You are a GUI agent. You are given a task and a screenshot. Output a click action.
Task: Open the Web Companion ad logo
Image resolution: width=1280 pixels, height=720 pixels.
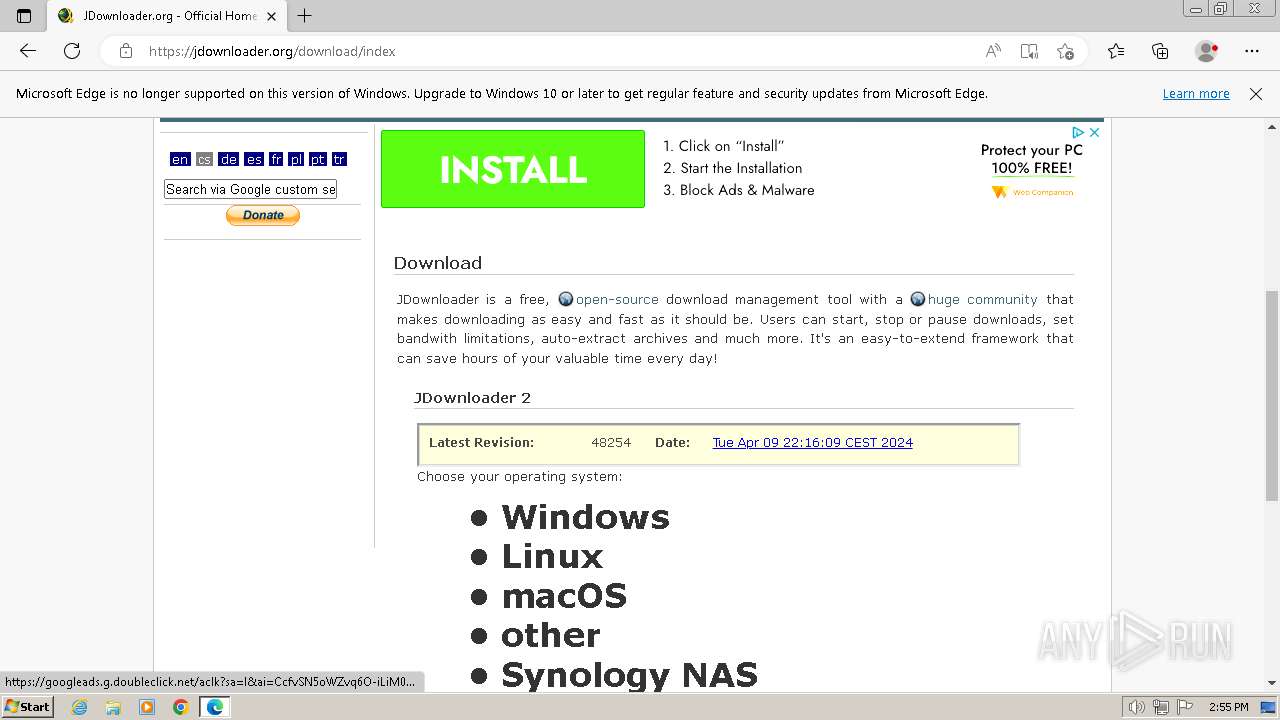click(x=1032, y=192)
